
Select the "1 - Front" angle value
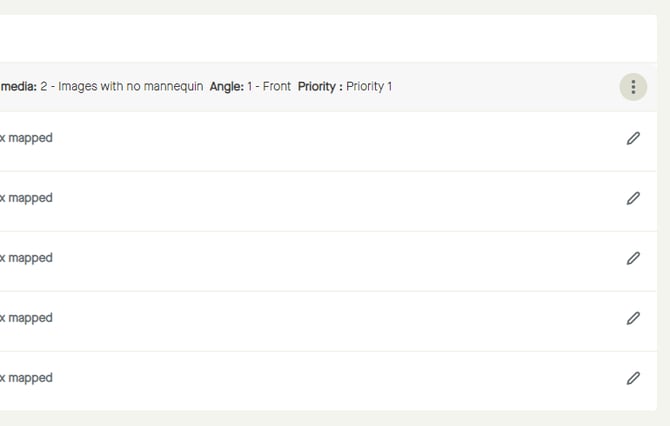pyautogui.click(x=269, y=87)
